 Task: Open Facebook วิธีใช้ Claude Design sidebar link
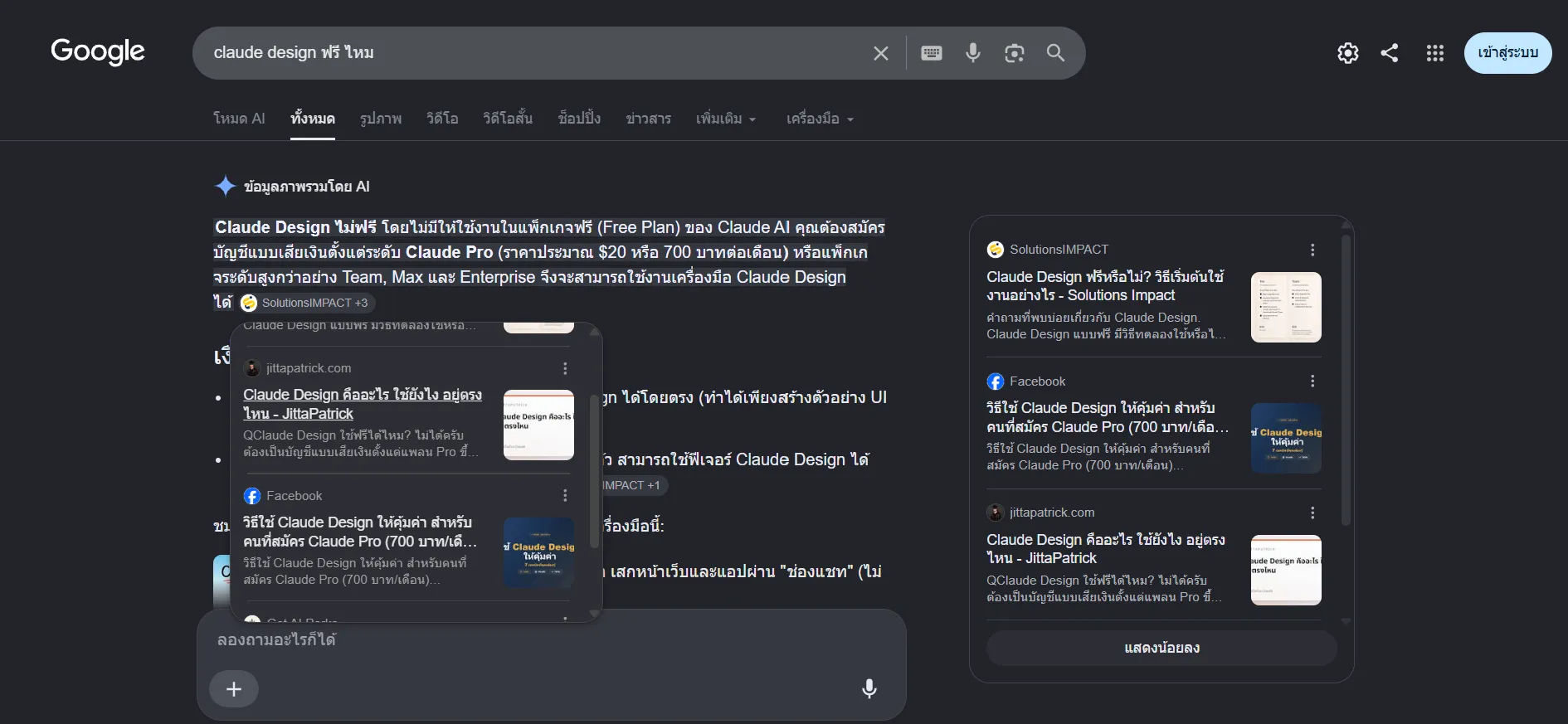tap(1107, 417)
